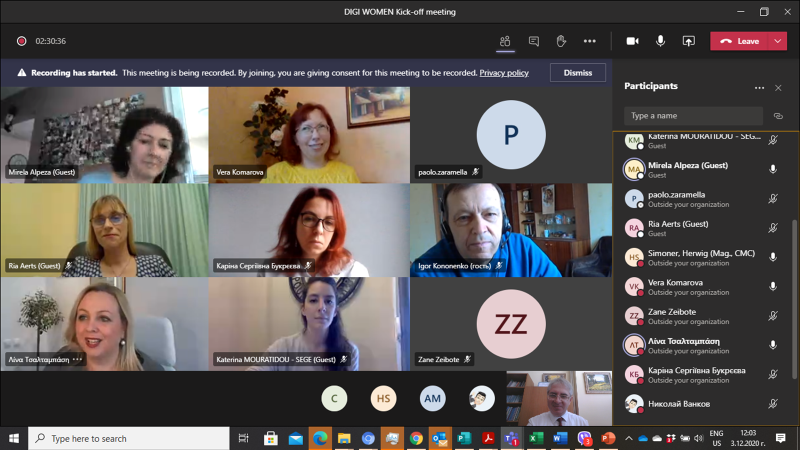The image size is (800, 450).
Task: Open your self-view video thumbnail
Action: [559, 398]
